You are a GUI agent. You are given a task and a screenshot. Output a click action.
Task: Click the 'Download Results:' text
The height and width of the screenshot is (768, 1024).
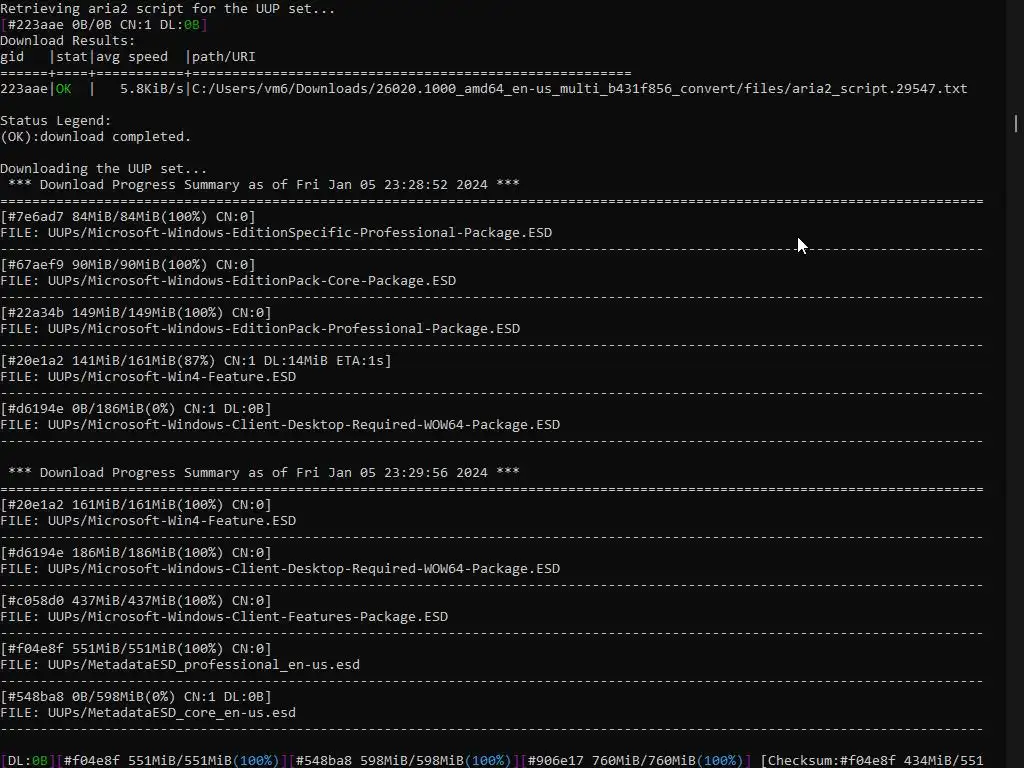pyautogui.click(x=67, y=40)
